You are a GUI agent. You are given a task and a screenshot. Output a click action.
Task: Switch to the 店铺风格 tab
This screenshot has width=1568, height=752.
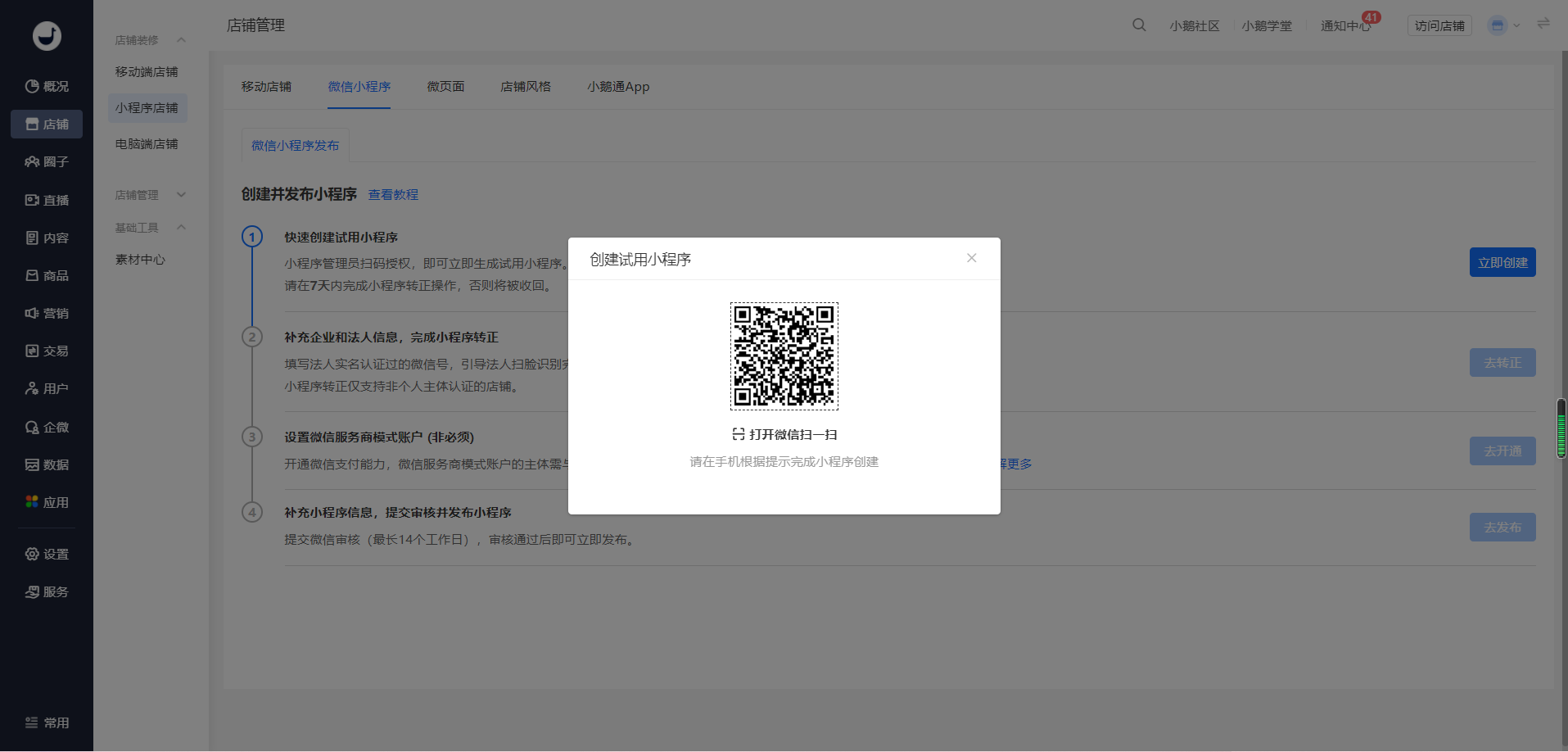(526, 86)
